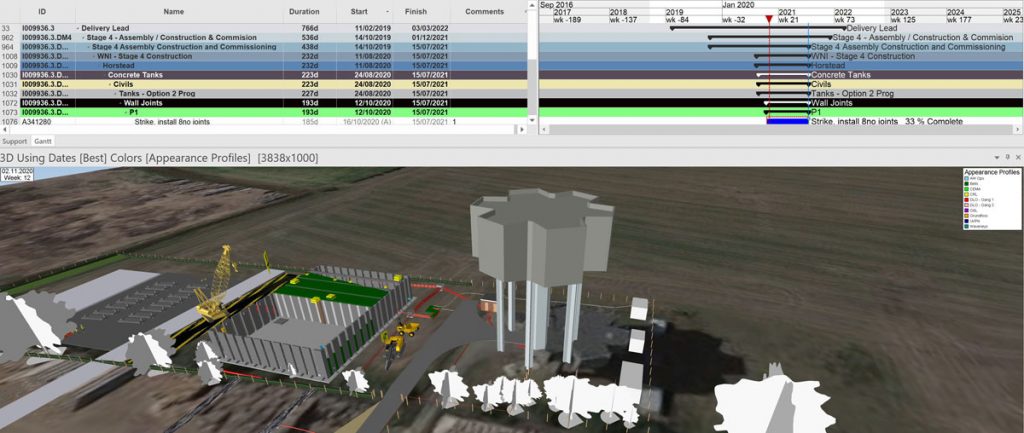
Task: Collapse the Civils task group
Action: click(x=108, y=84)
